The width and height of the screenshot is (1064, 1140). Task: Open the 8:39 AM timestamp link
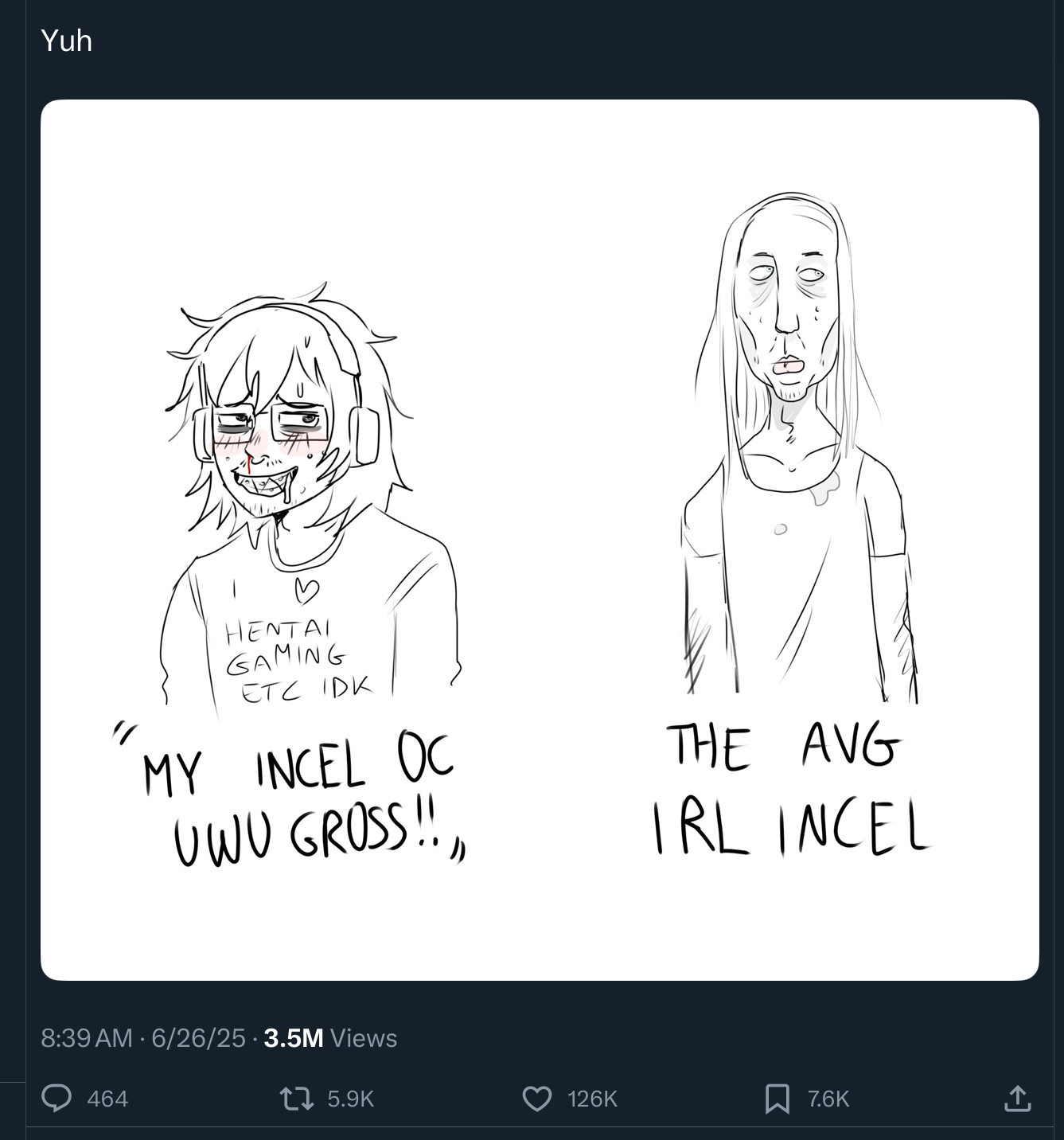[x=86, y=1038]
